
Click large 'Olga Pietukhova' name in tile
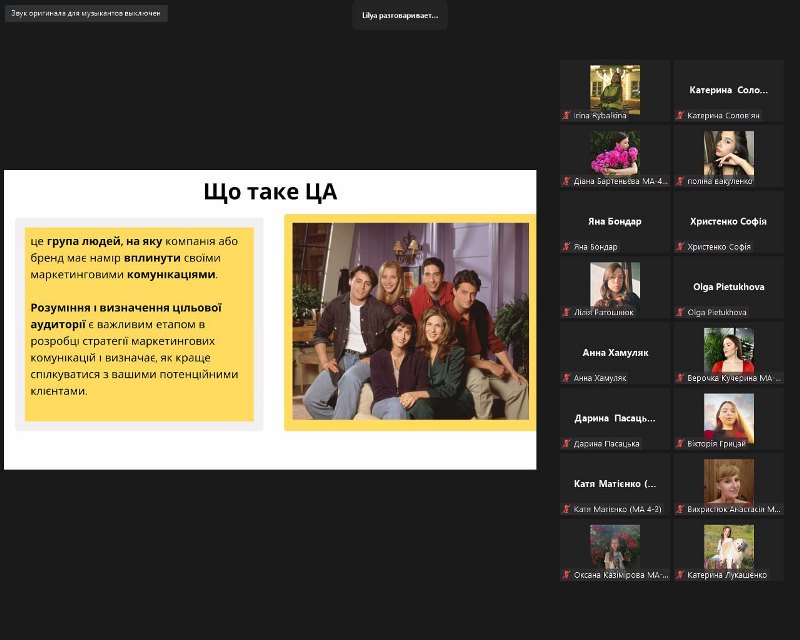click(x=729, y=287)
